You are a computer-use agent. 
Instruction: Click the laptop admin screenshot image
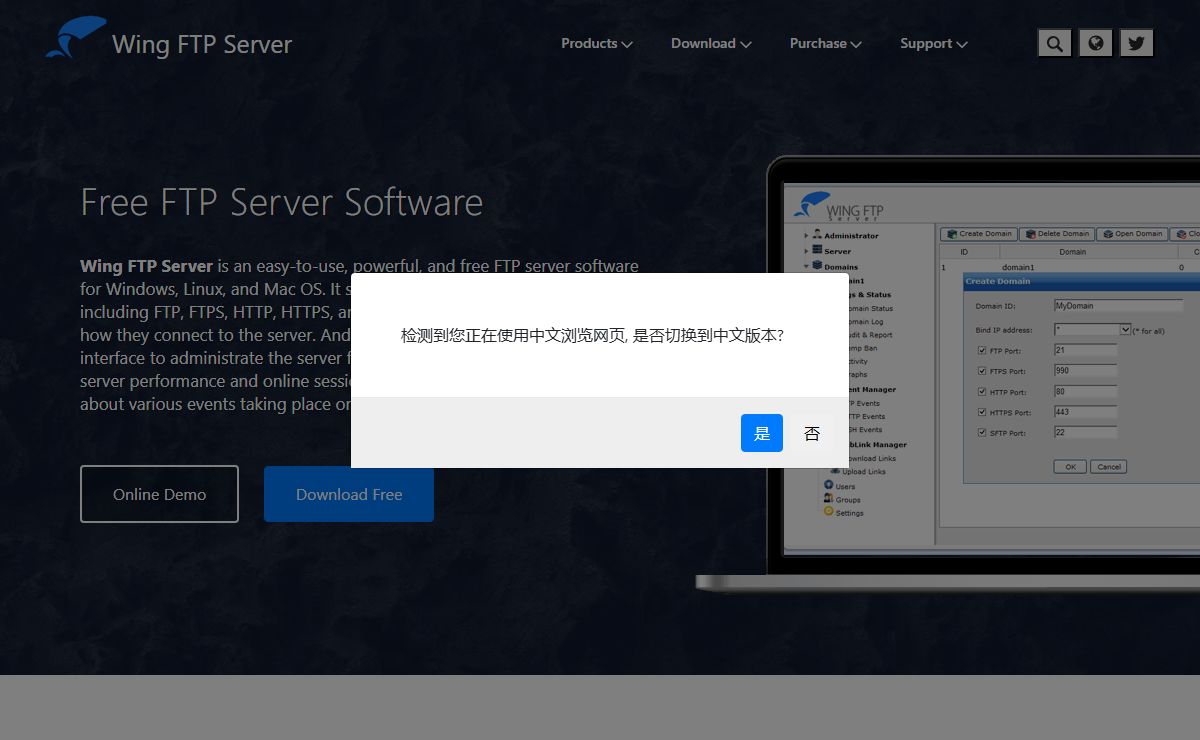pyautogui.click(x=948, y=374)
